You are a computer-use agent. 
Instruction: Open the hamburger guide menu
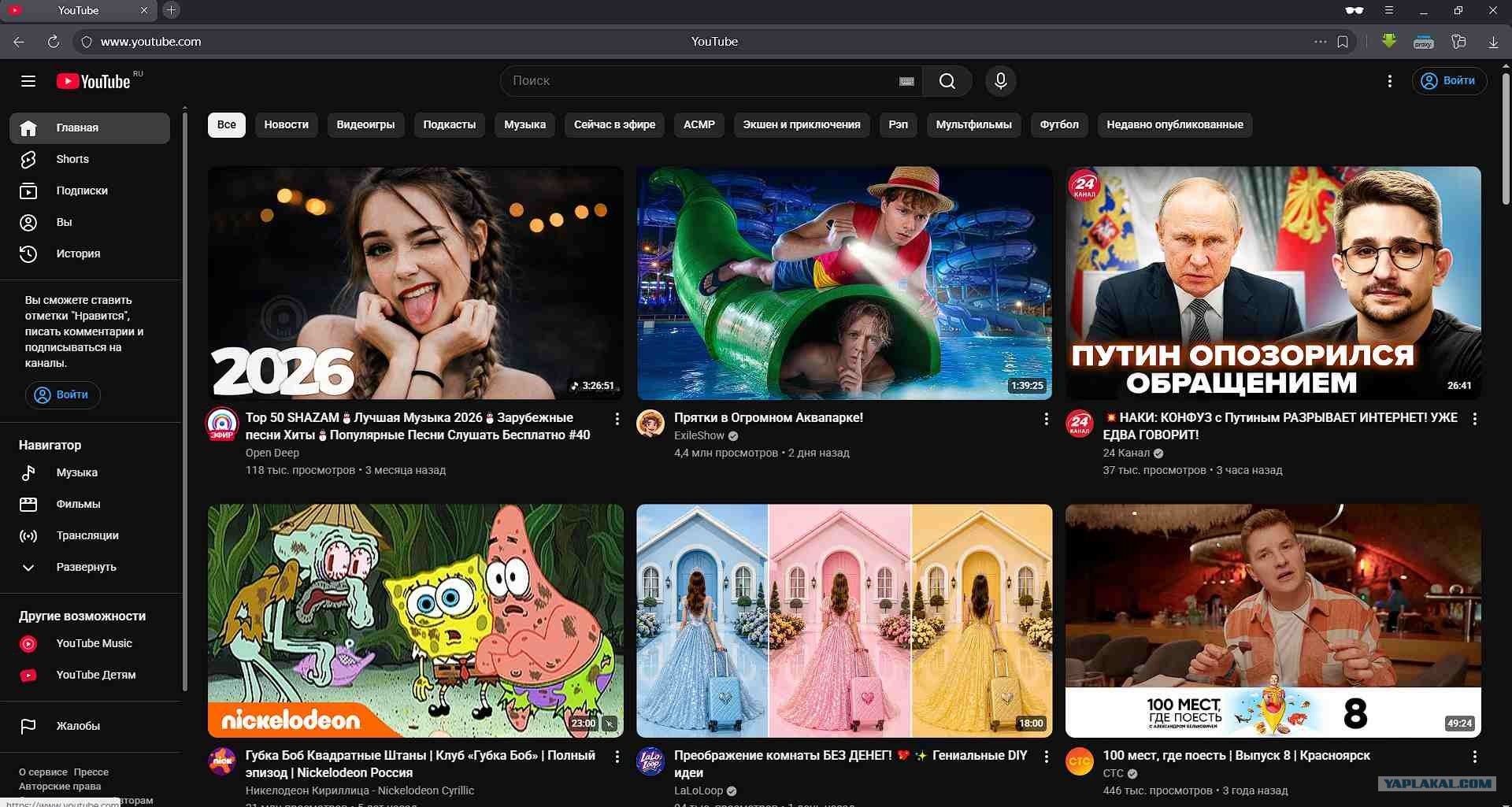tap(28, 81)
